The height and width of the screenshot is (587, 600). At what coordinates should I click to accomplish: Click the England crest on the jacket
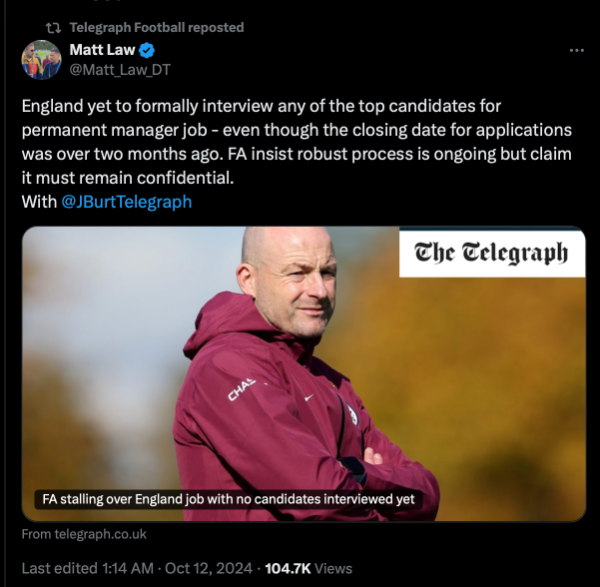pos(354,414)
